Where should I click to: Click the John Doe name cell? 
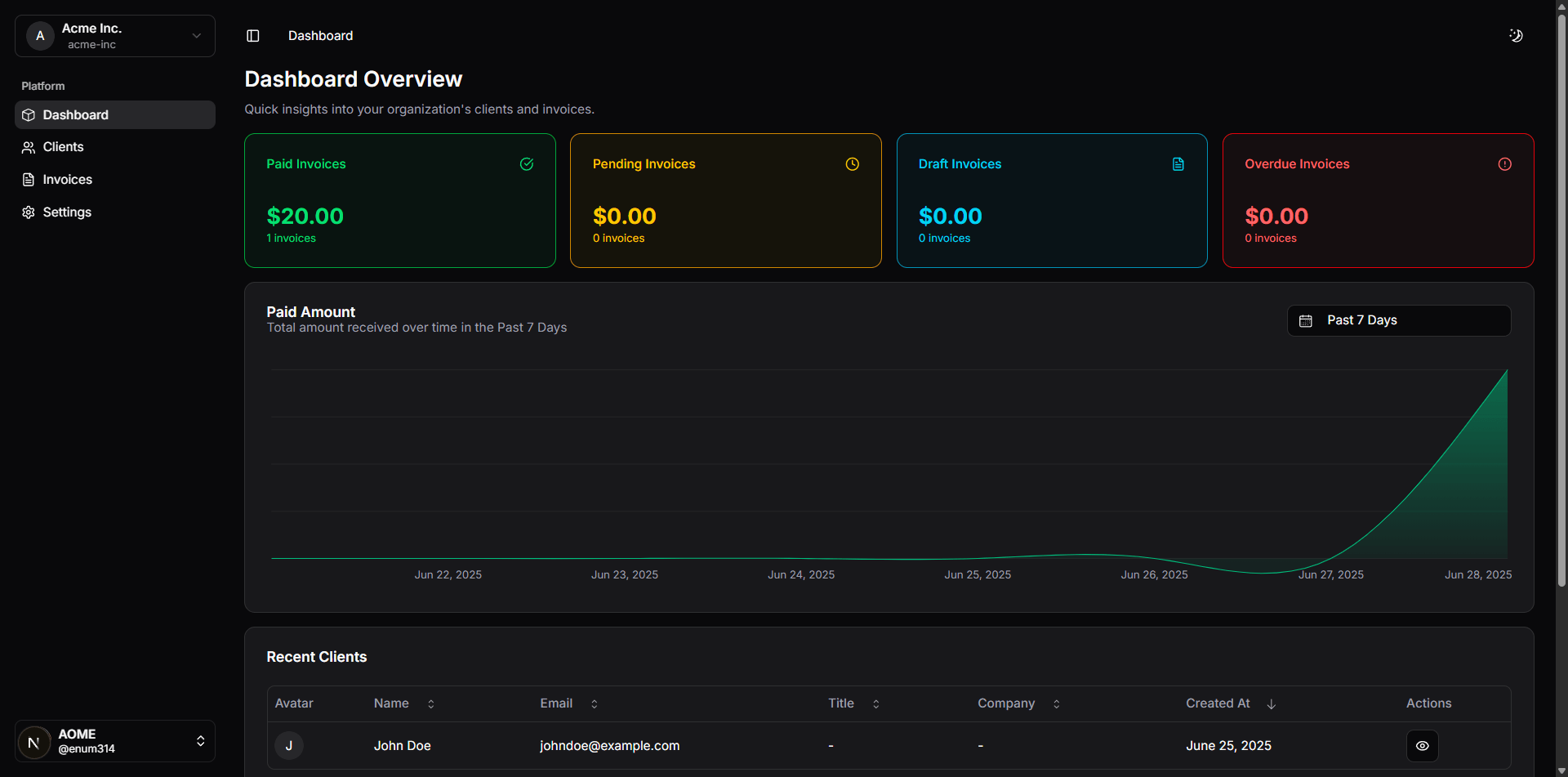click(403, 746)
